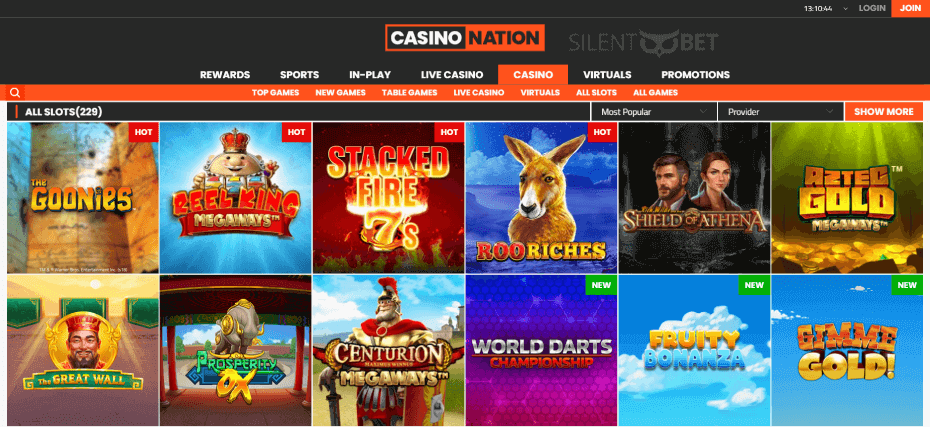The image size is (930, 427).
Task: Select the Sports main tab
Action: [x=300, y=75]
